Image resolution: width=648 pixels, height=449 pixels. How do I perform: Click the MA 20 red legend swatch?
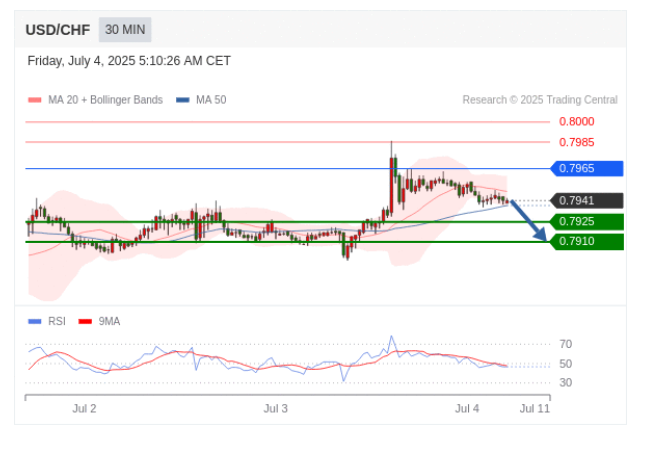pyautogui.click(x=35, y=100)
